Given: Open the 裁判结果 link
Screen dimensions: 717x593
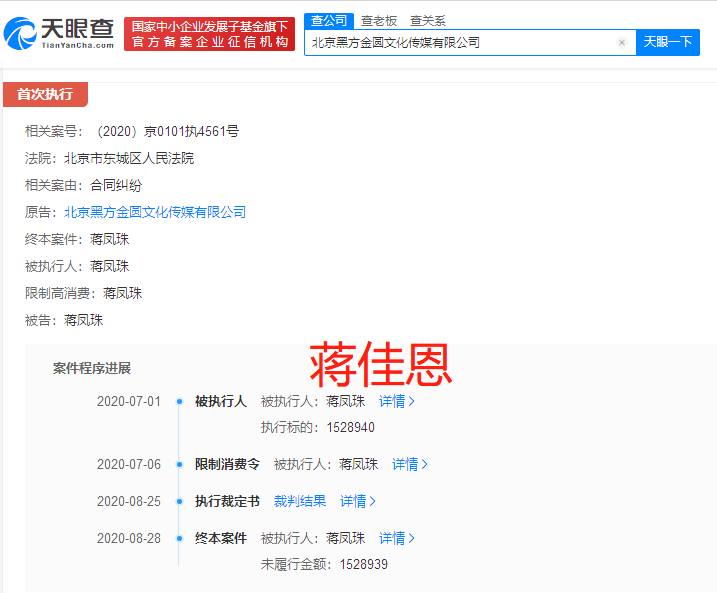Looking at the screenshot, I should (300, 501).
